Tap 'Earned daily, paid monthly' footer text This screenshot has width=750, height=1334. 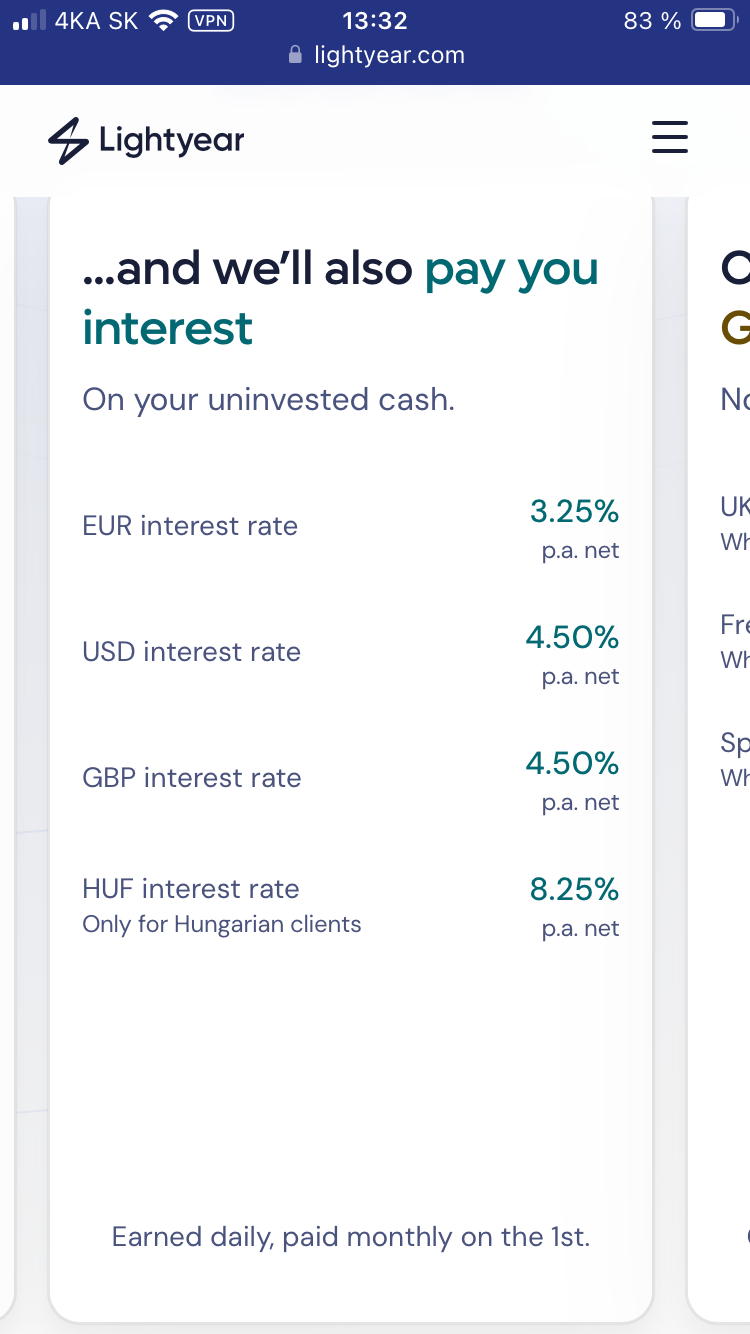(351, 1237)
